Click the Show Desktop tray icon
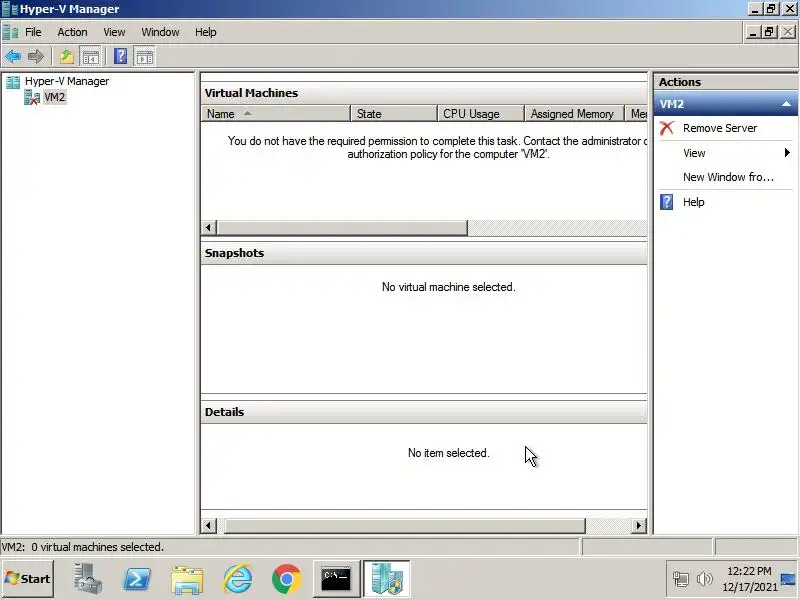The image size is (800, 600). click(788, 579)
